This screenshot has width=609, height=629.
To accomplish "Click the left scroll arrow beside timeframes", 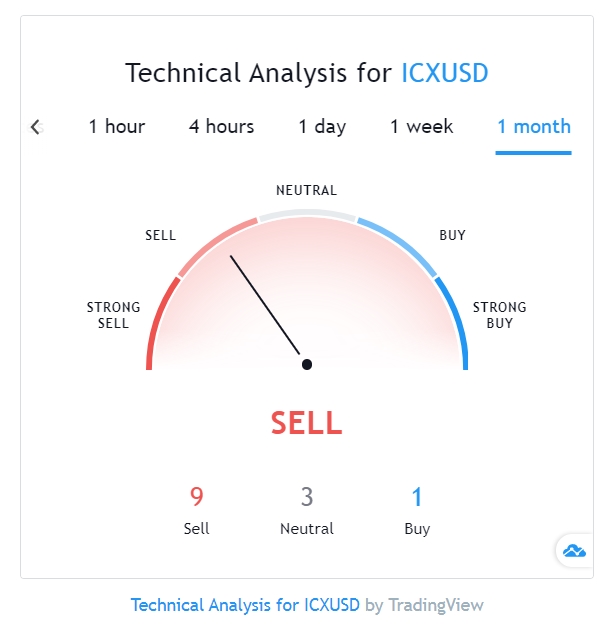I will pos(36,127).
